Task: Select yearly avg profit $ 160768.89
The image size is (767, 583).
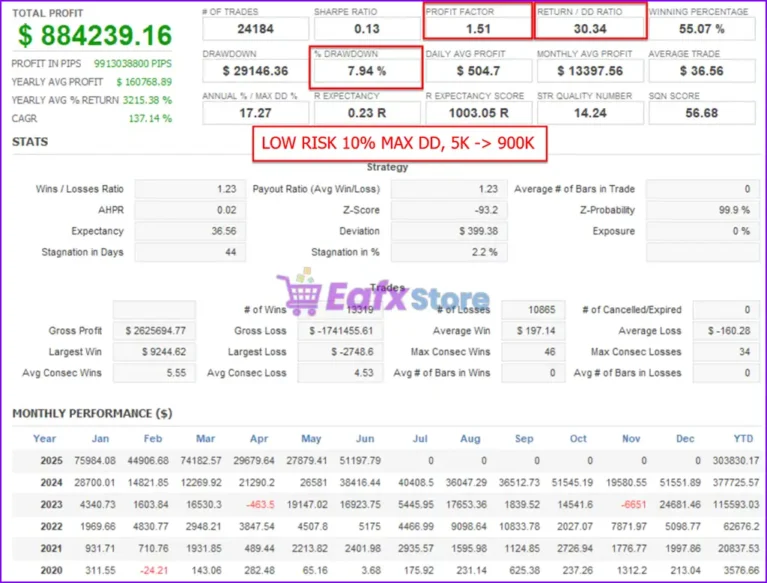Action: coord(144,82)
